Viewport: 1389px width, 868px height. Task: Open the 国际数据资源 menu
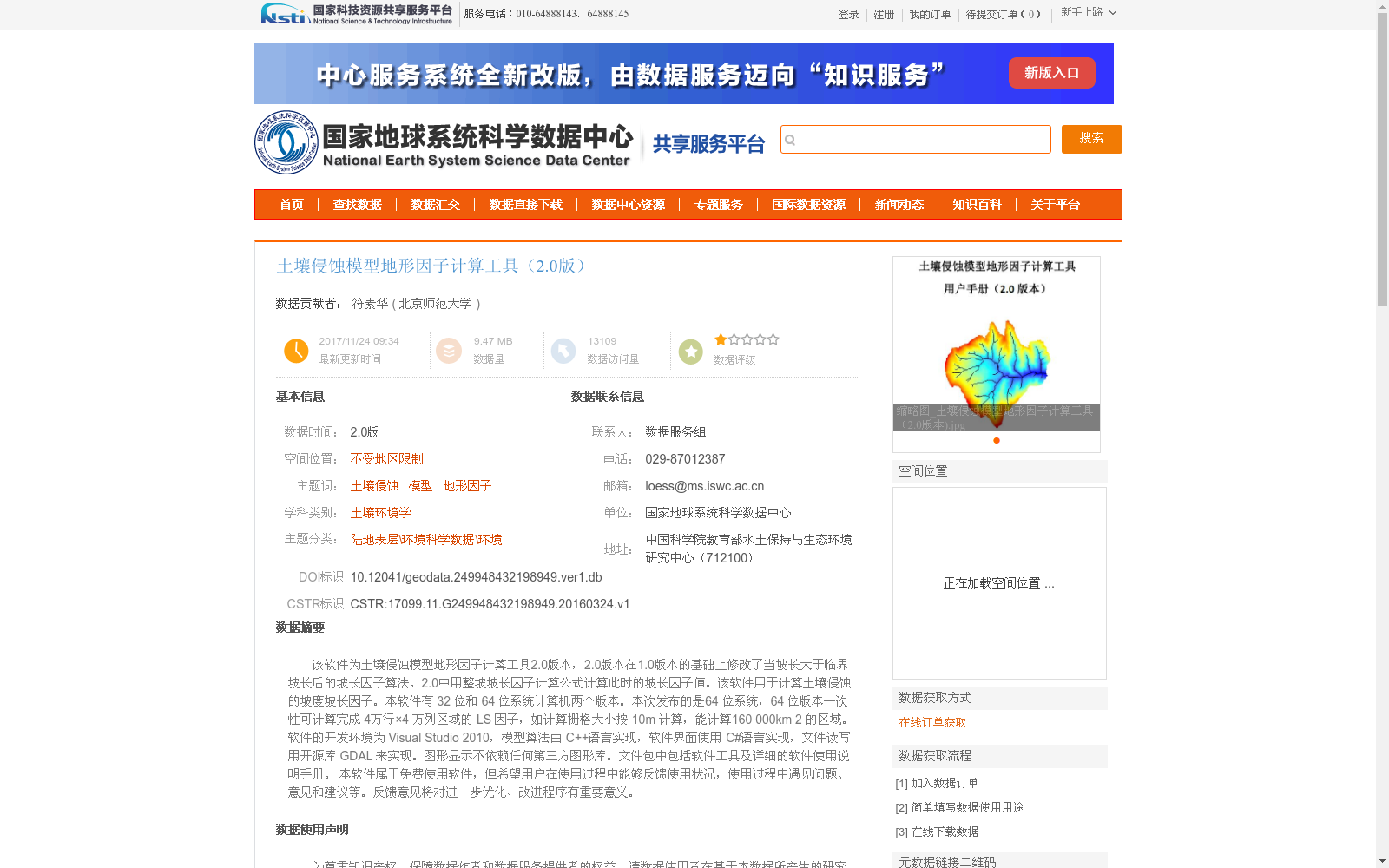click(809, 205)
